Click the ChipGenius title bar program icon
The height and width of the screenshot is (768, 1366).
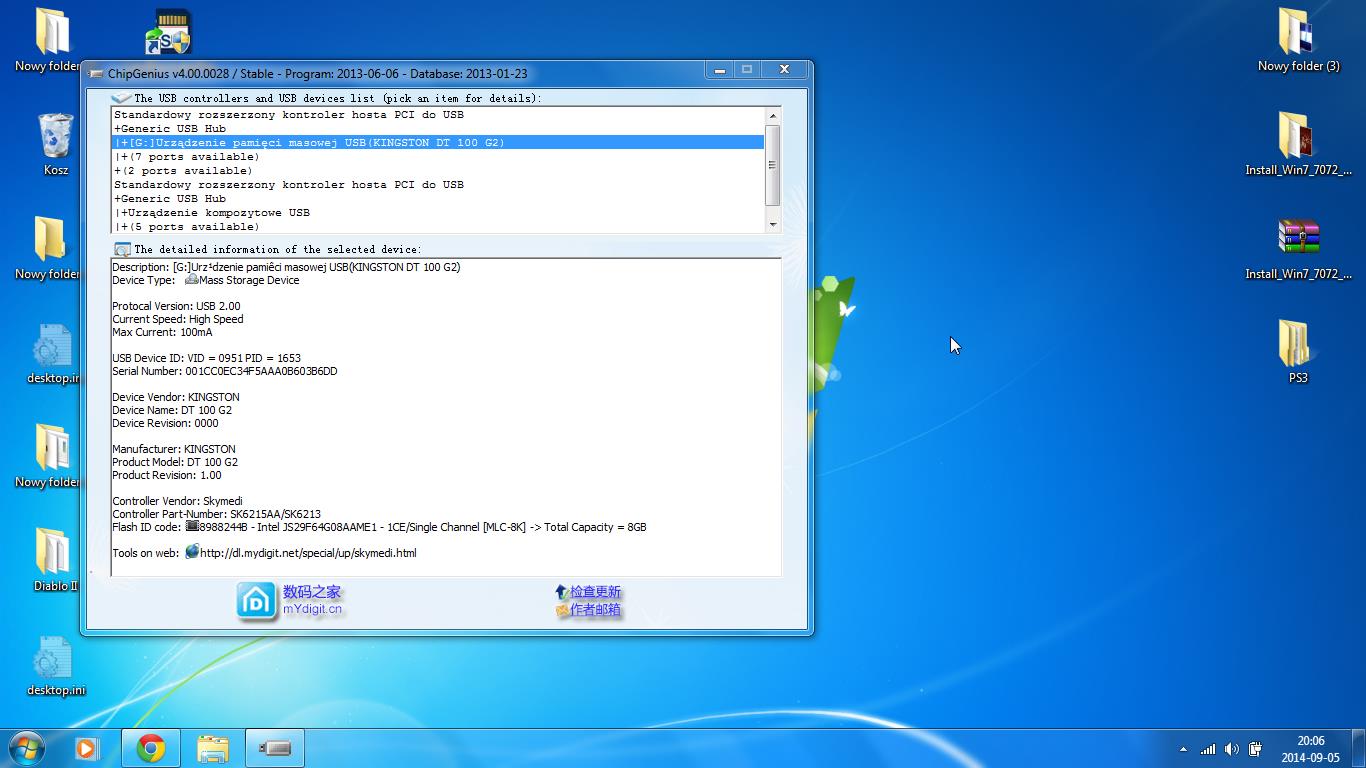95,73
